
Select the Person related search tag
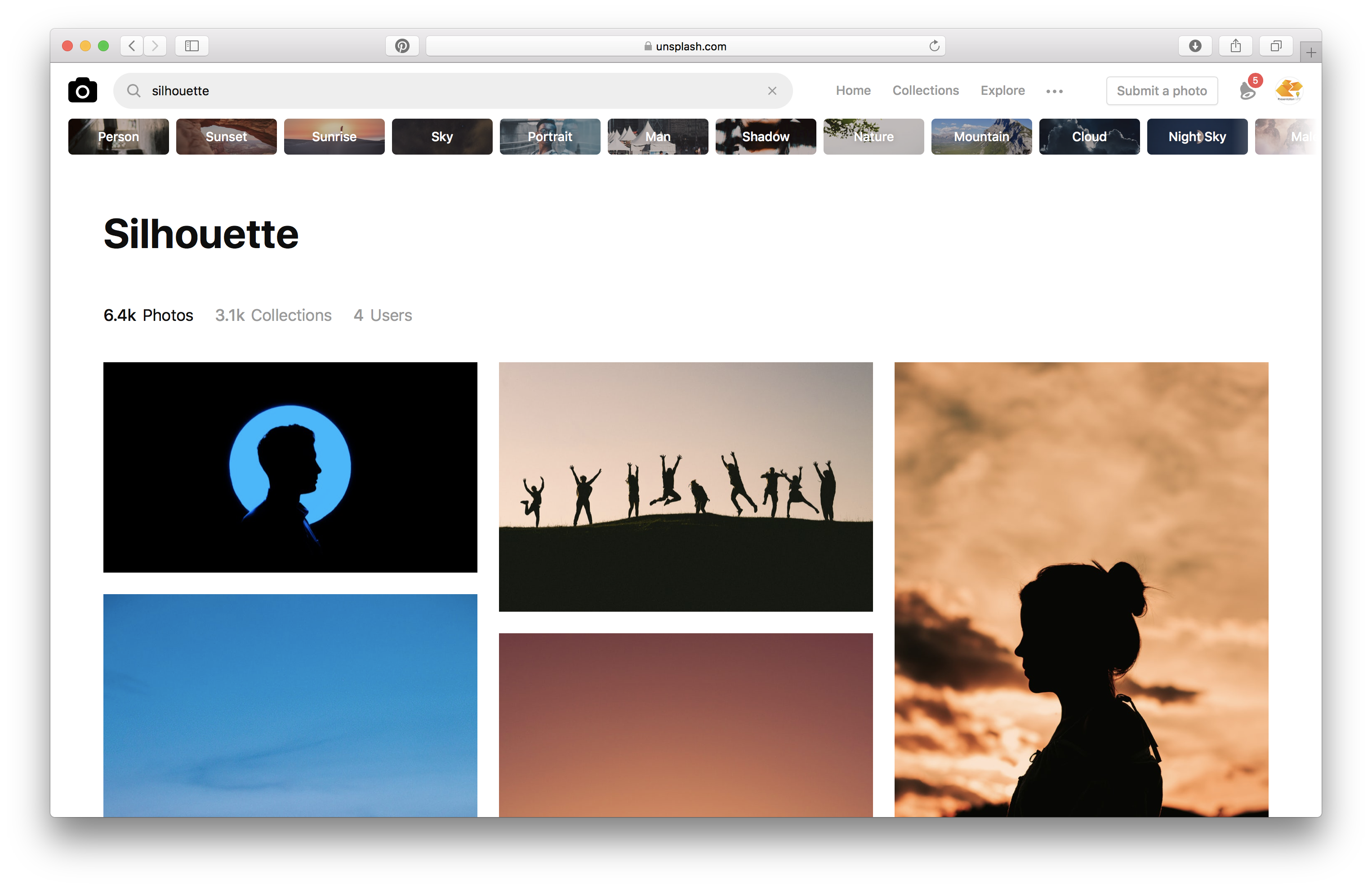pyautogui.click(x=118, y=137)
